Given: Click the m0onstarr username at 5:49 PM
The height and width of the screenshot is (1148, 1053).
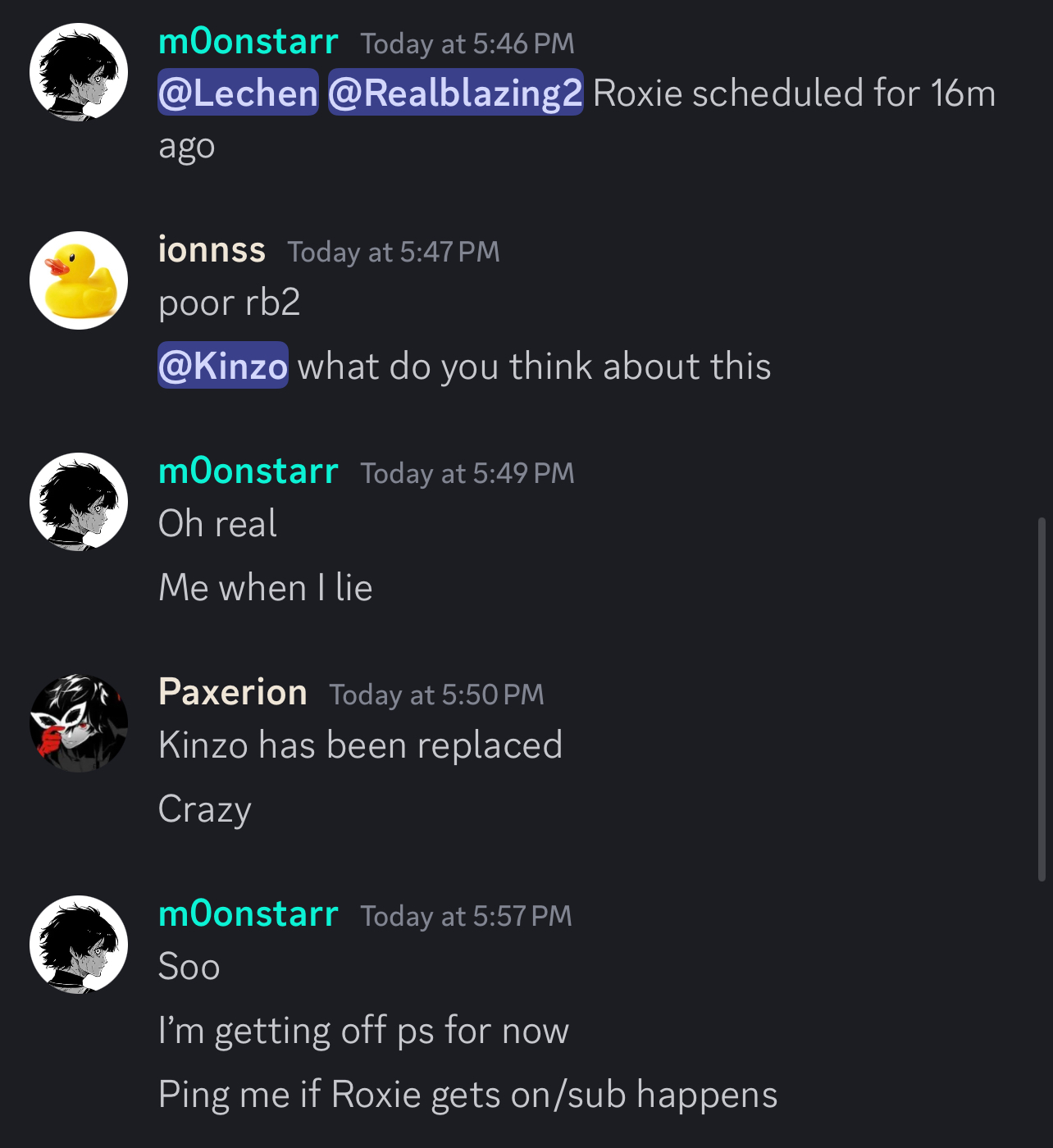Looking at the screenshot, I should pyautogui.click(x=248, y=471).
